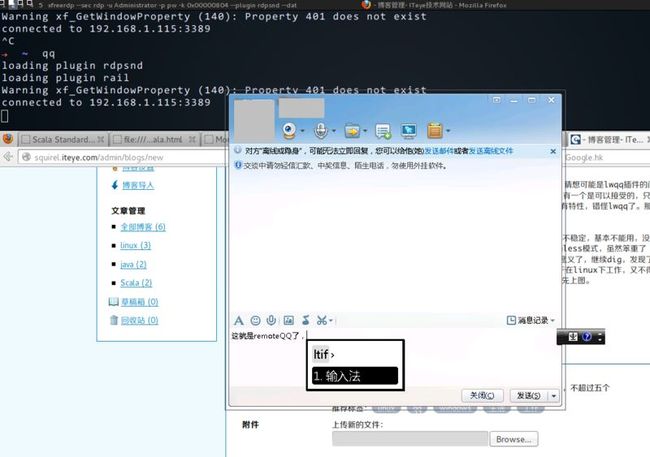Click the send picture icon
This screenshot has height=457, width=650.
coord(289,320)
